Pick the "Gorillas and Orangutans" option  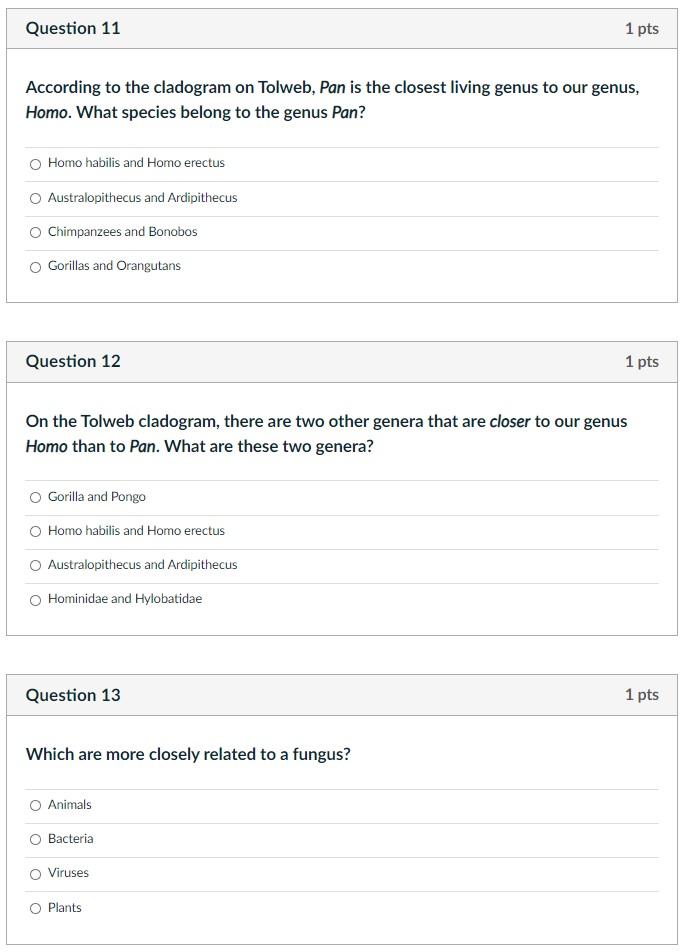(x=35, y=267)
